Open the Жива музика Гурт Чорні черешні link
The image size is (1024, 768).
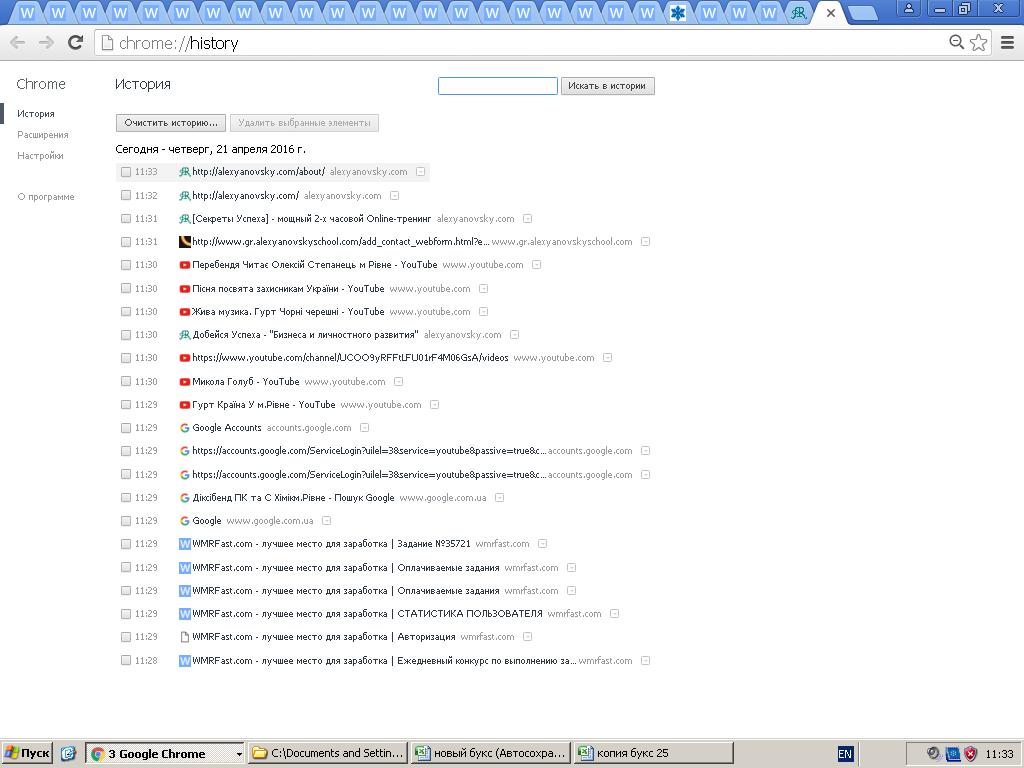click(288, 312)
